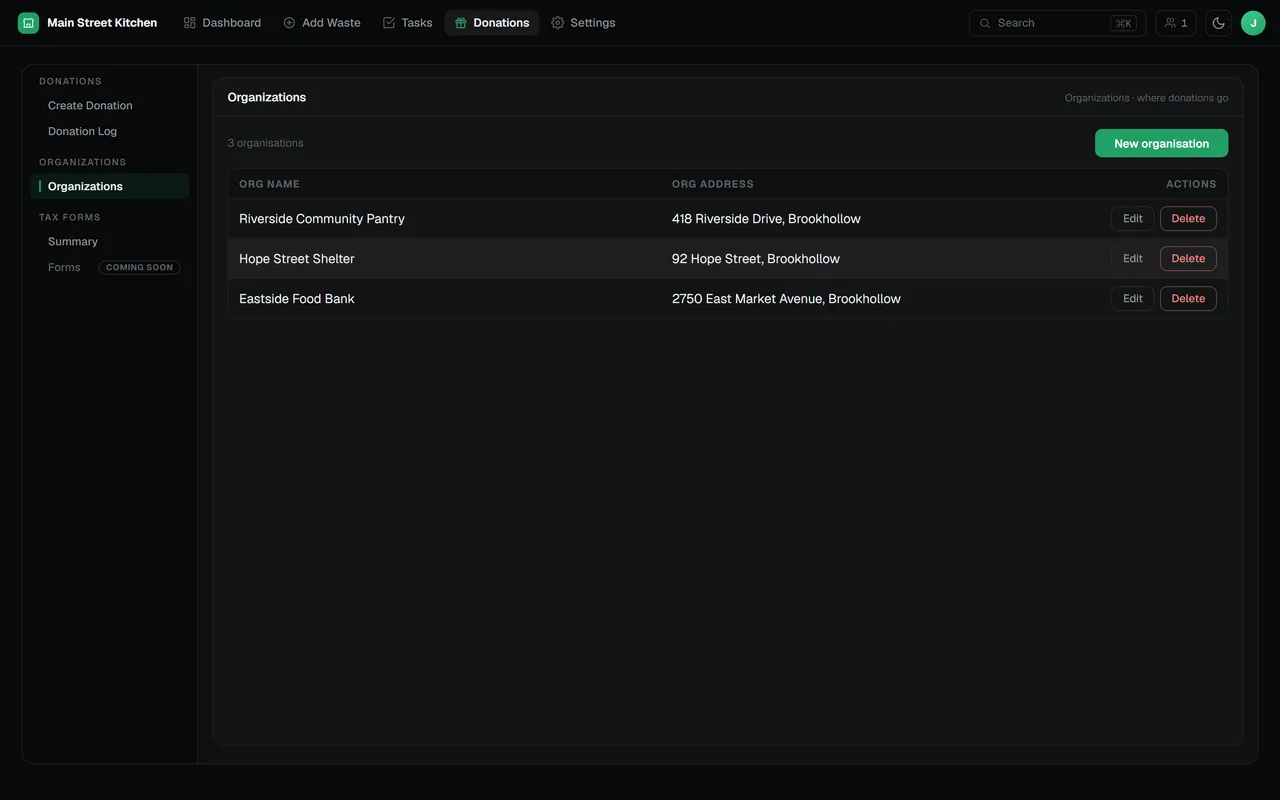1280x800 pixels.
Task: Click the Hope Street Shelter name
Action: tap(297, 258)
